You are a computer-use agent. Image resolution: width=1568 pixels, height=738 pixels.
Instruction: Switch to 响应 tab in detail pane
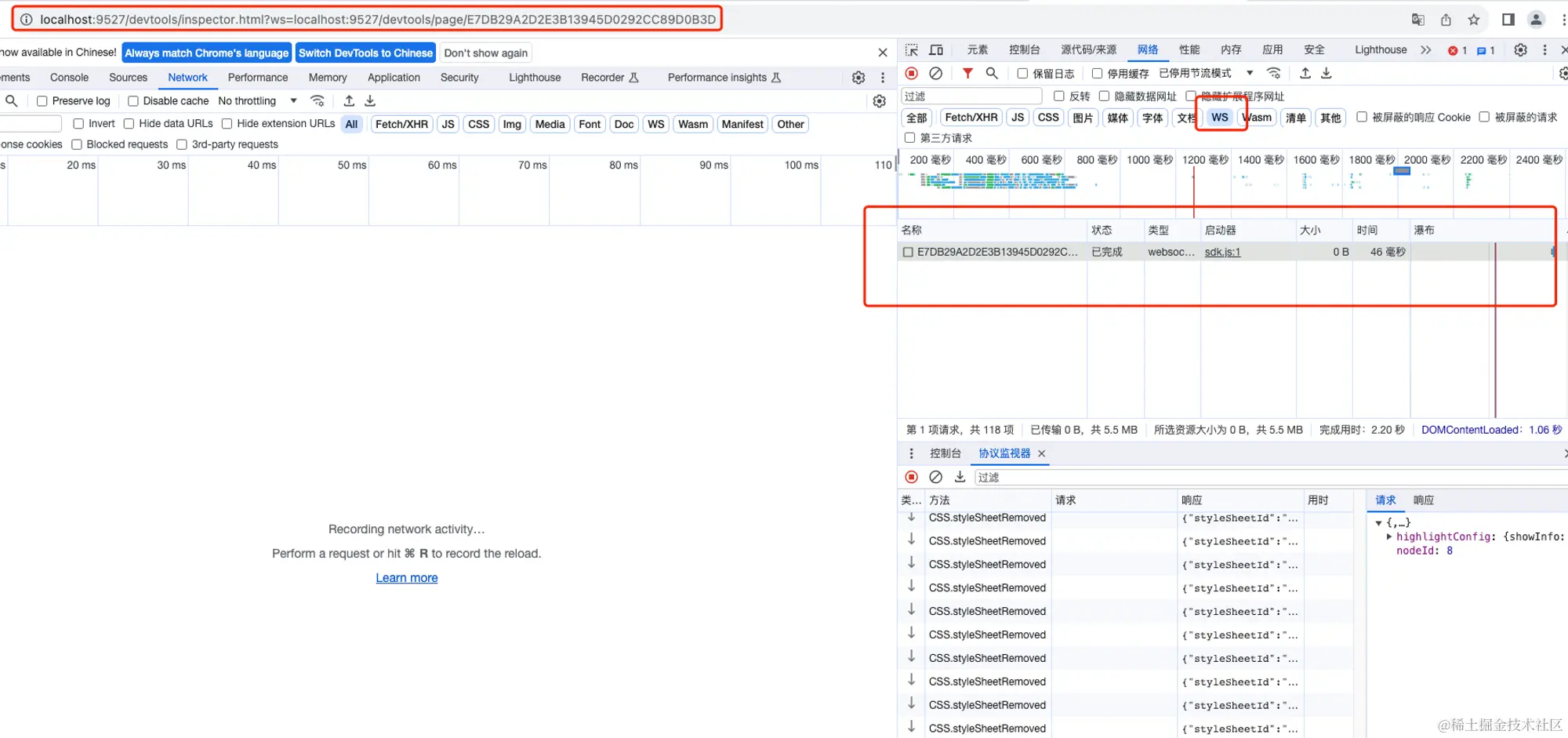point(1424,500)
